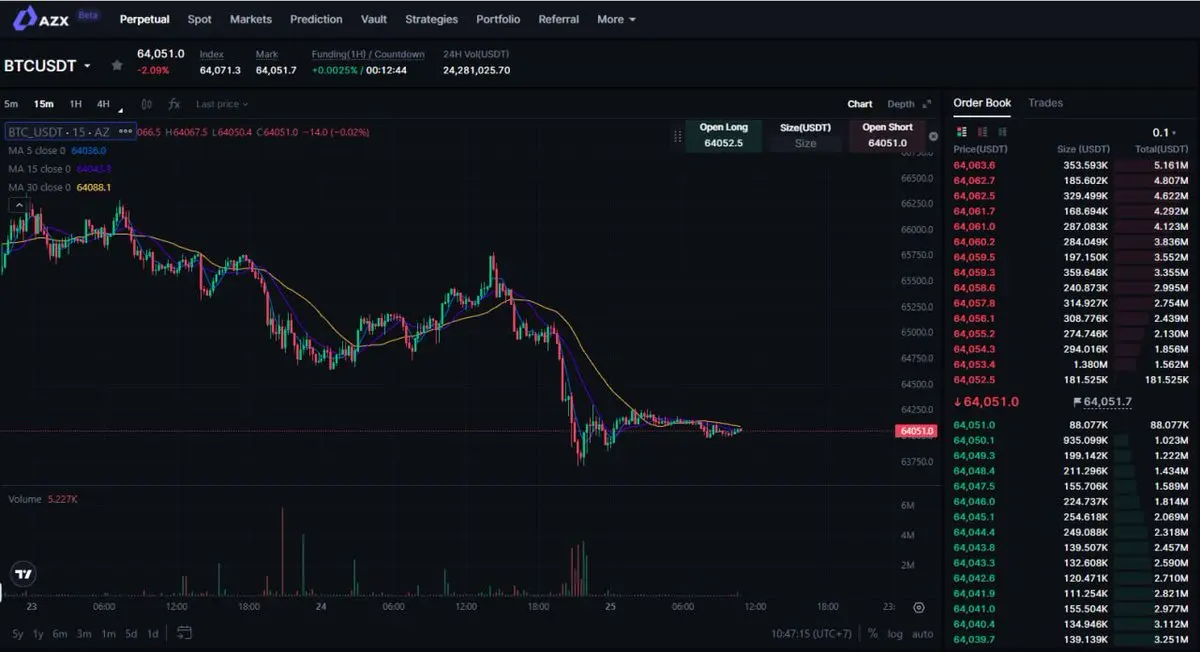Click the MA 5 close 0 indicator label

point(37,150)
